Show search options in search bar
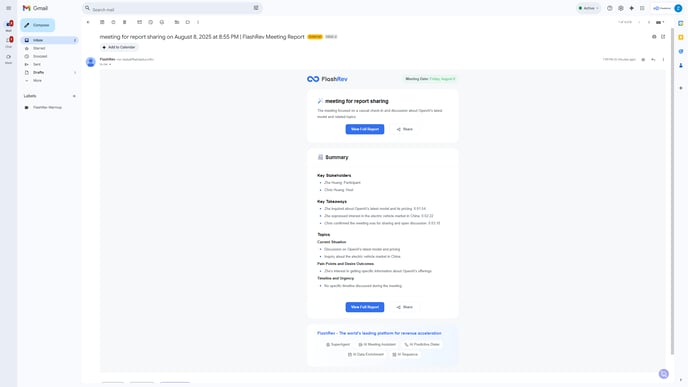The width and height of the screenshot is (688, 387). (x=256, y=8)
